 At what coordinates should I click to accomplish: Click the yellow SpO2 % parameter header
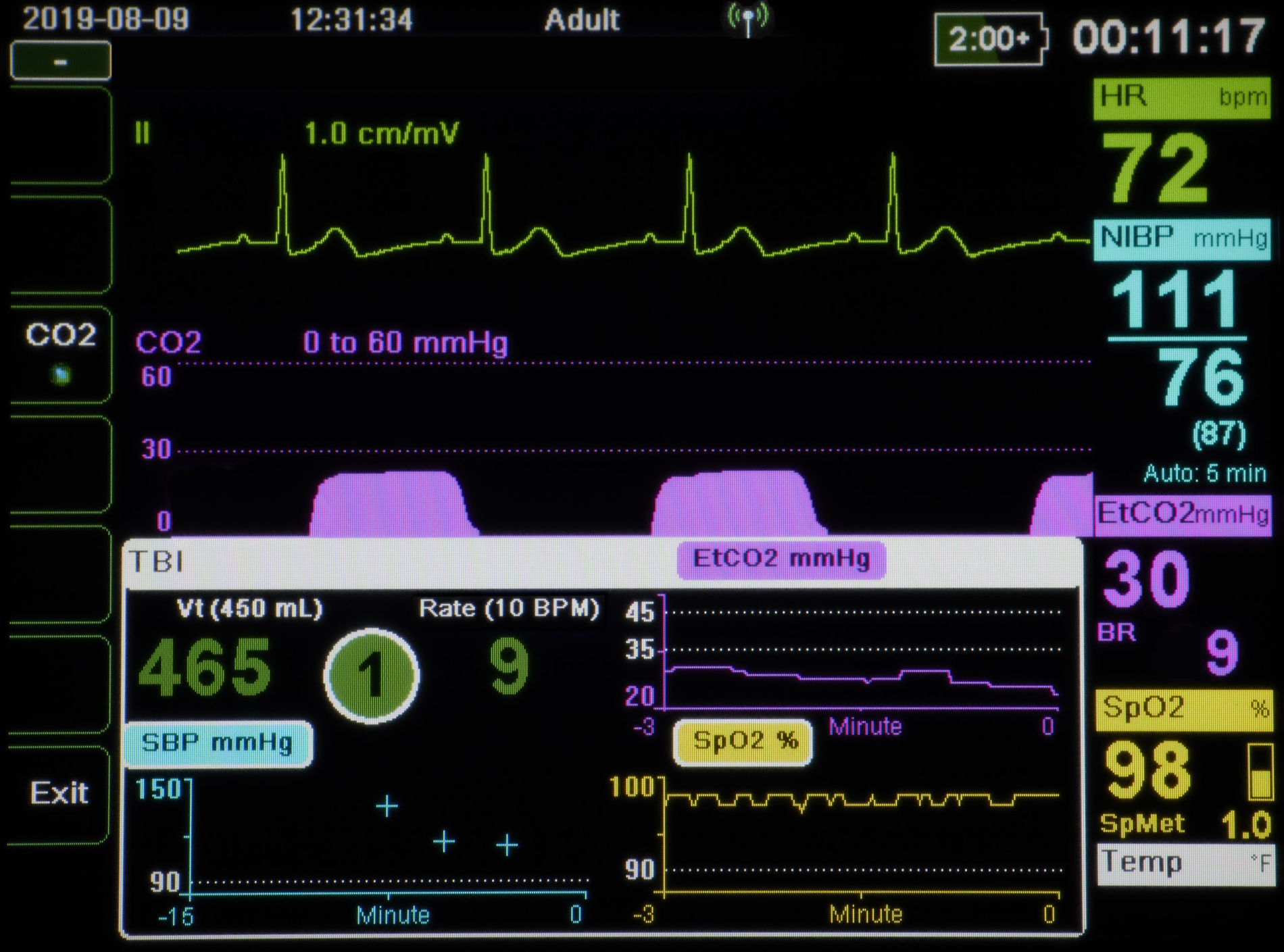(1183, 709)
